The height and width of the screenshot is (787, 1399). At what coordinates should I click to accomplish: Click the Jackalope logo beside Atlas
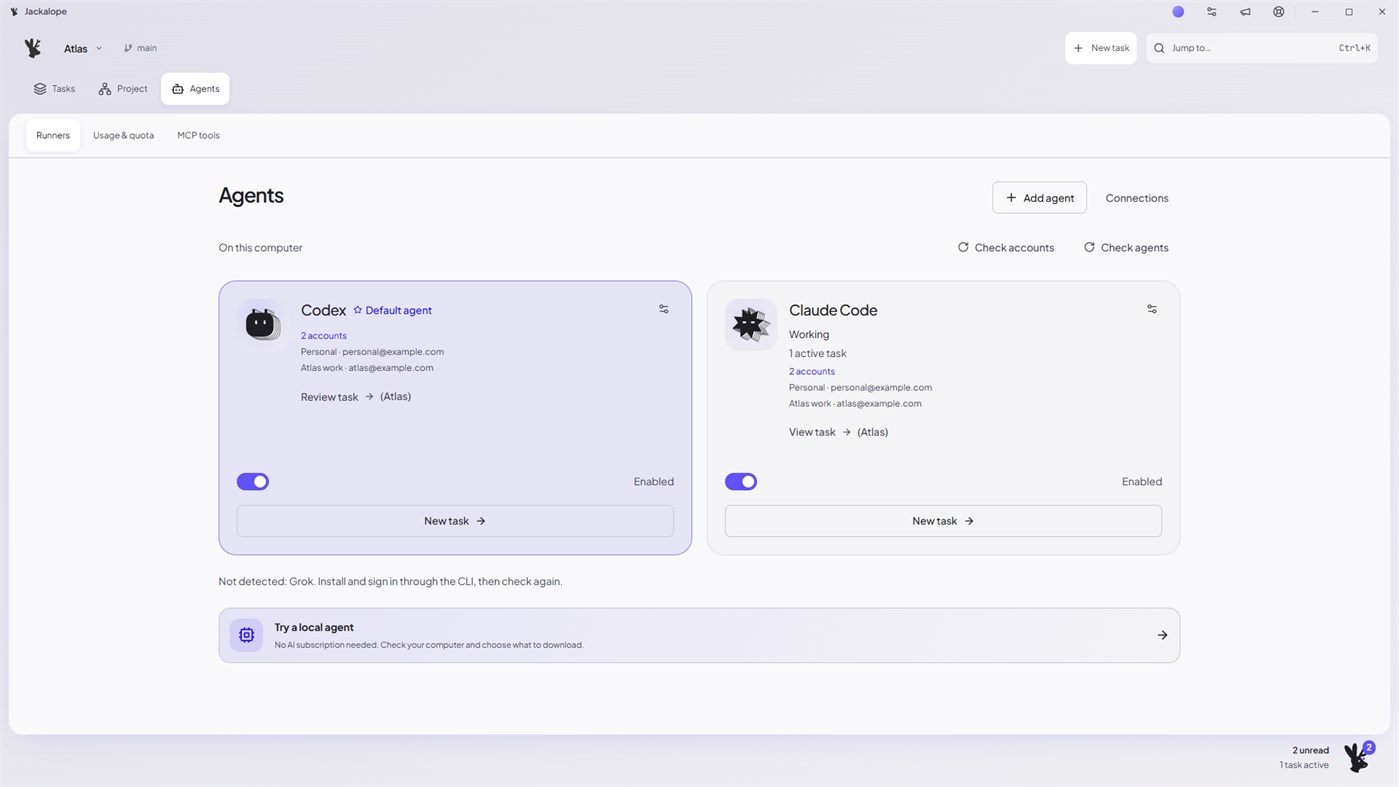(x=33, y=48)
